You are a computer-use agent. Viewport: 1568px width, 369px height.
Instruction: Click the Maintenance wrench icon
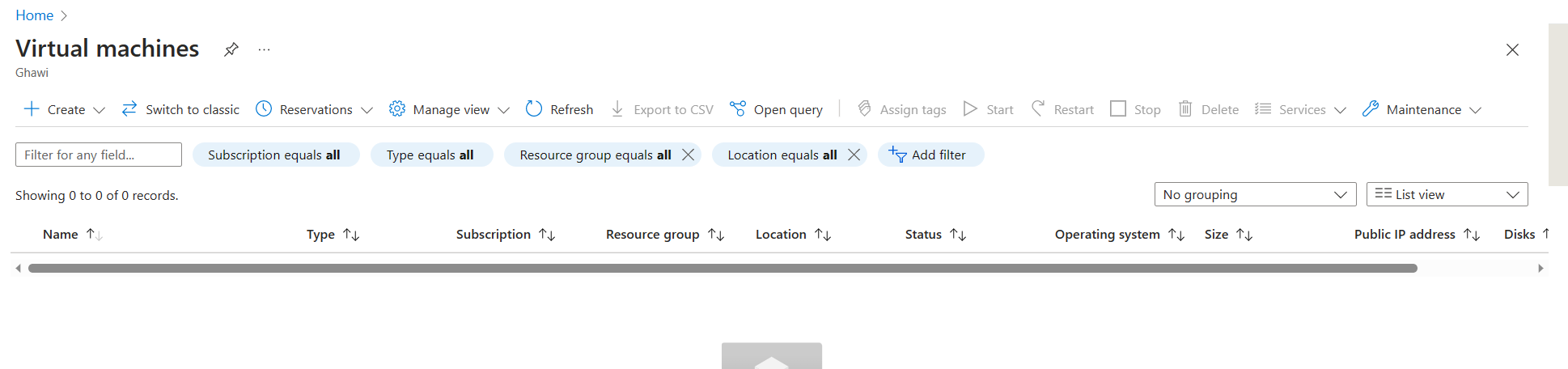point(1371,108)
